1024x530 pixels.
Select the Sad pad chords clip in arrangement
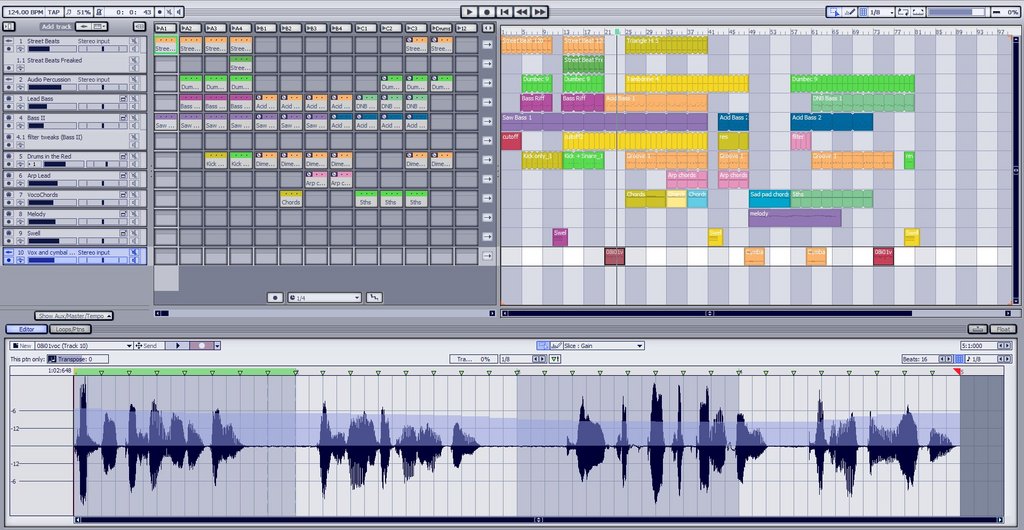pyautogui.click(x=769, y=199)
